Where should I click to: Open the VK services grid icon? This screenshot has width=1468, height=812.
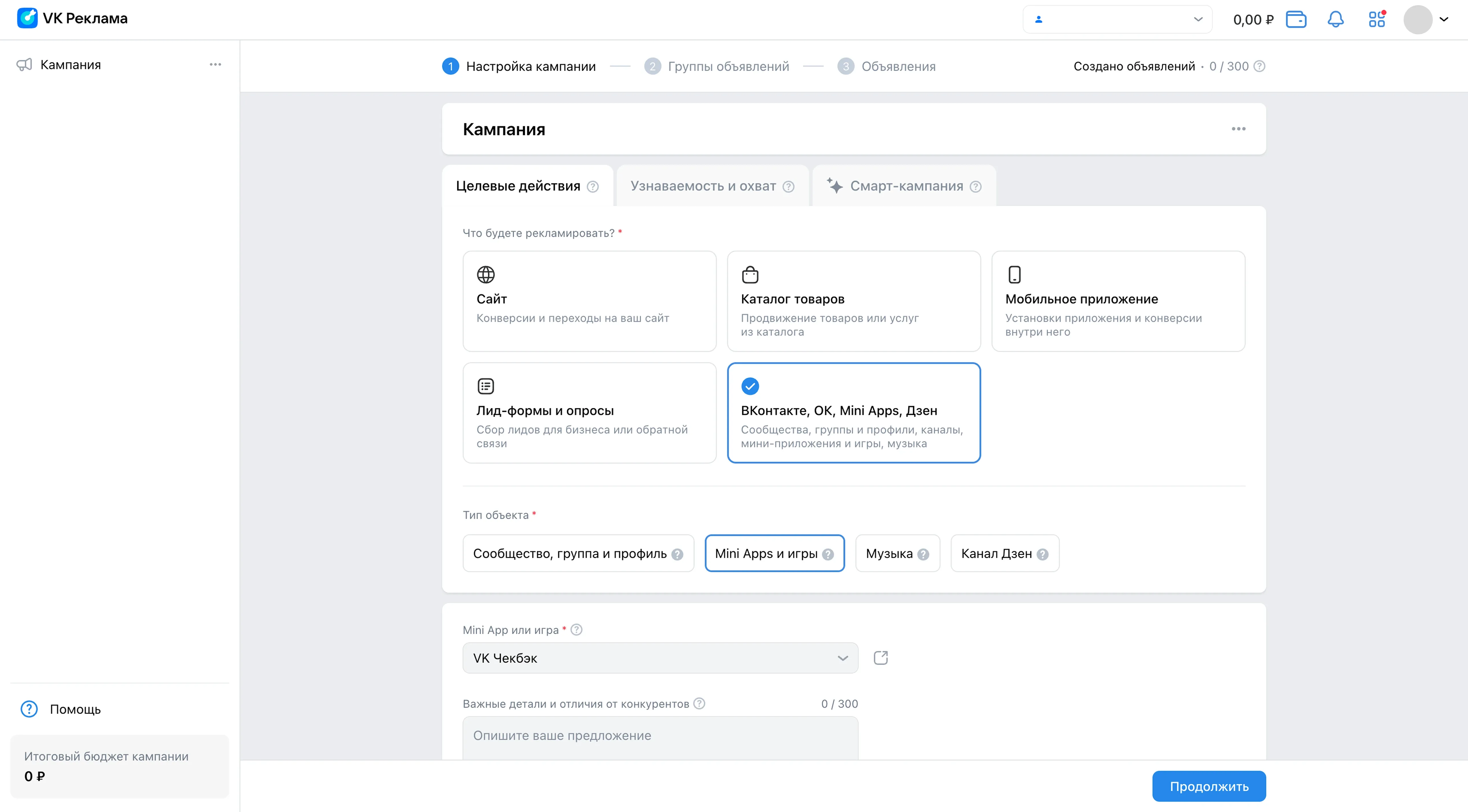pos(1377,19)
